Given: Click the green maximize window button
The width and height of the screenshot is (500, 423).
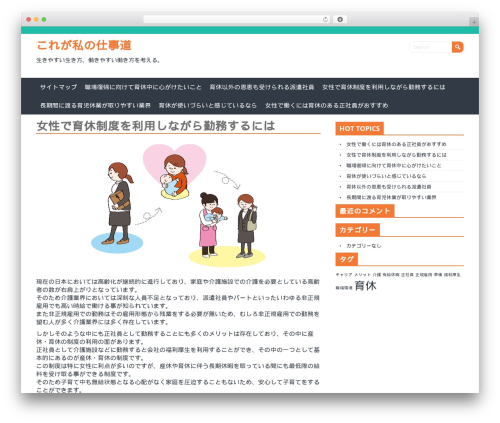Looking at the screenshot, I should pyautogui.click(x=44, y=19).
